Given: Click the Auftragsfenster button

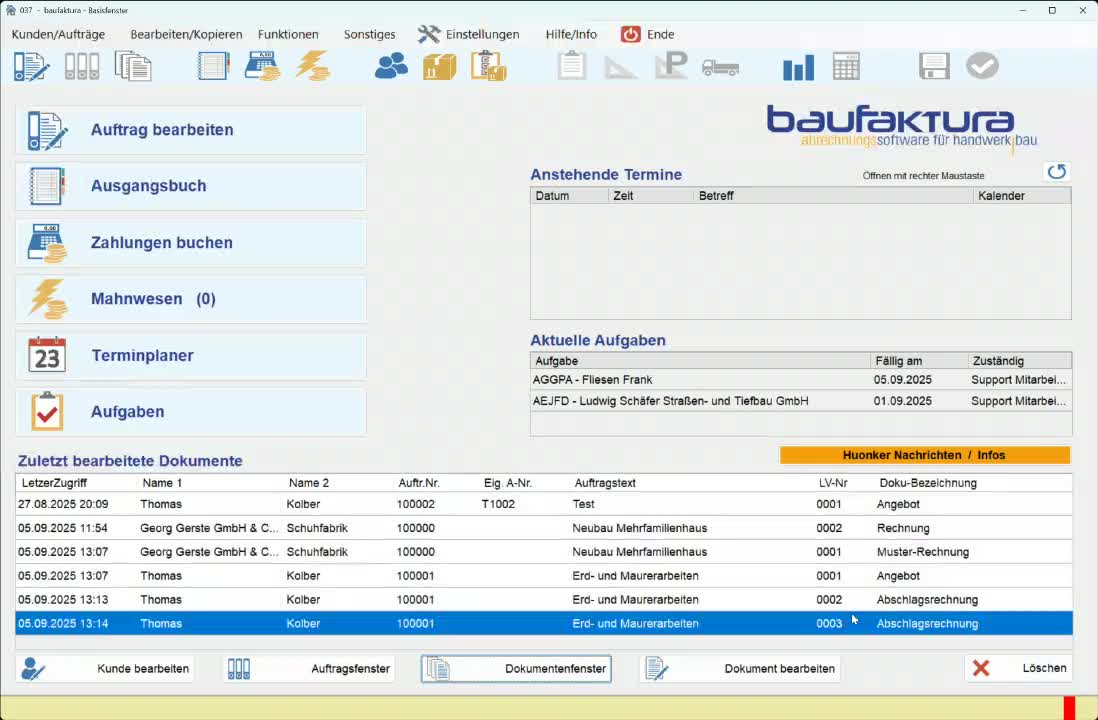Looking at the screenshot, I should (309, 669).
